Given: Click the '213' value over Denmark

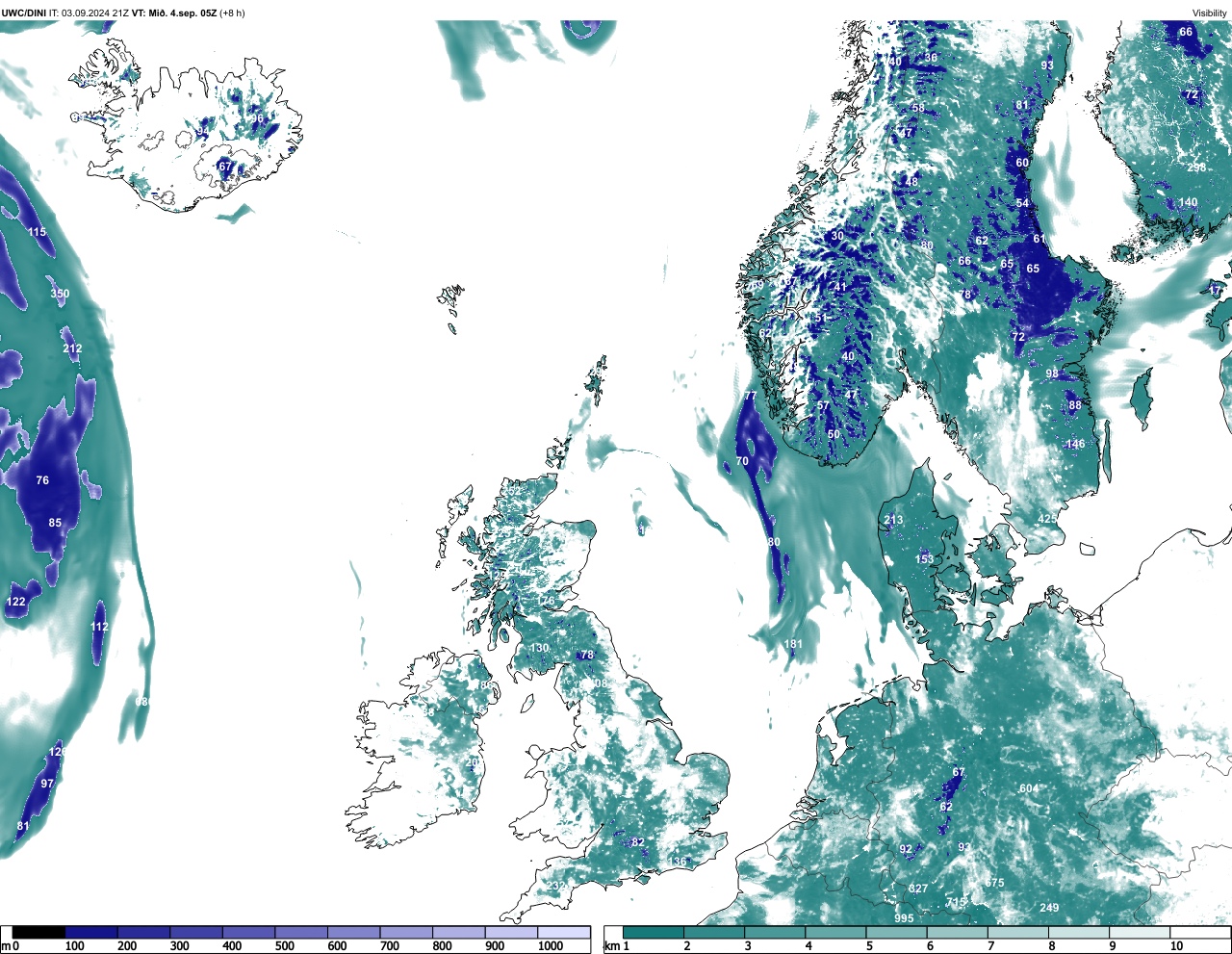Looking at the screenshot, I should [894, 521].
